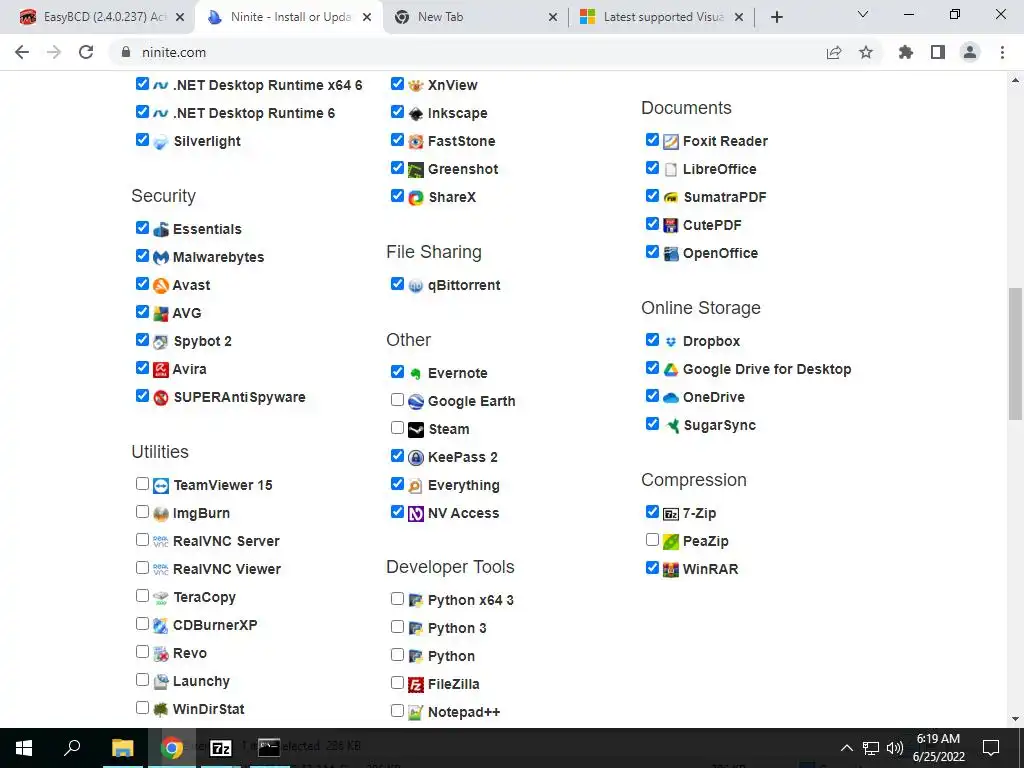Click the KeePass 2 lock icon

click(x=415, y=458)
